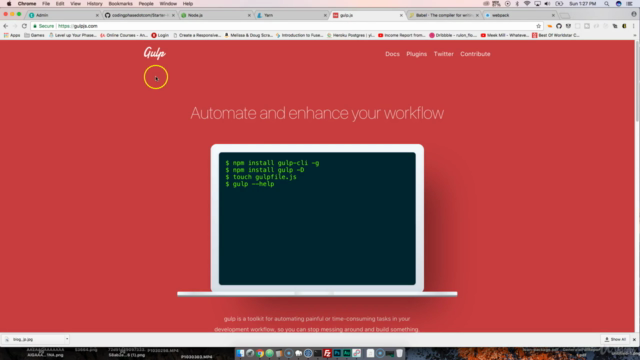Open the Games bookmarks folder

point(34,35)
